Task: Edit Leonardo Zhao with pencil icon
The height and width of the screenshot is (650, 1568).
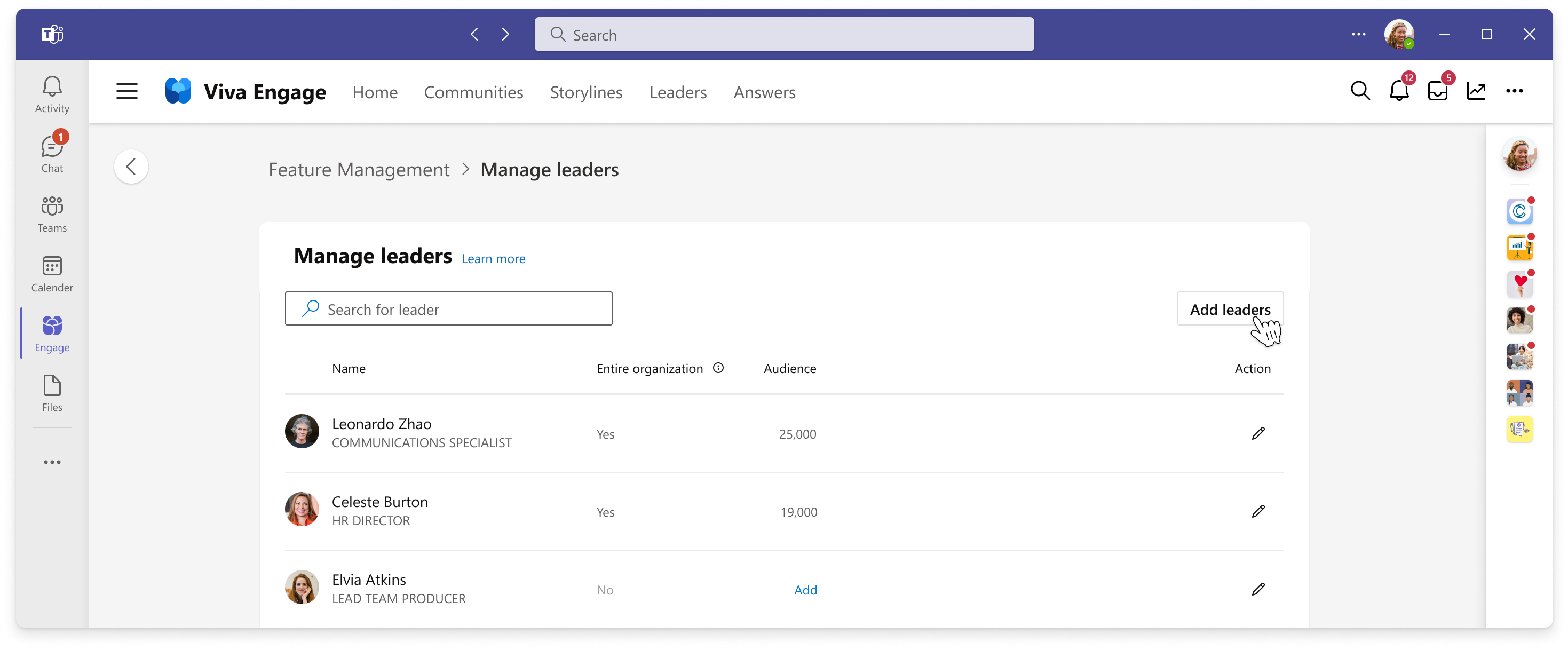Action: click(1258, 433)
